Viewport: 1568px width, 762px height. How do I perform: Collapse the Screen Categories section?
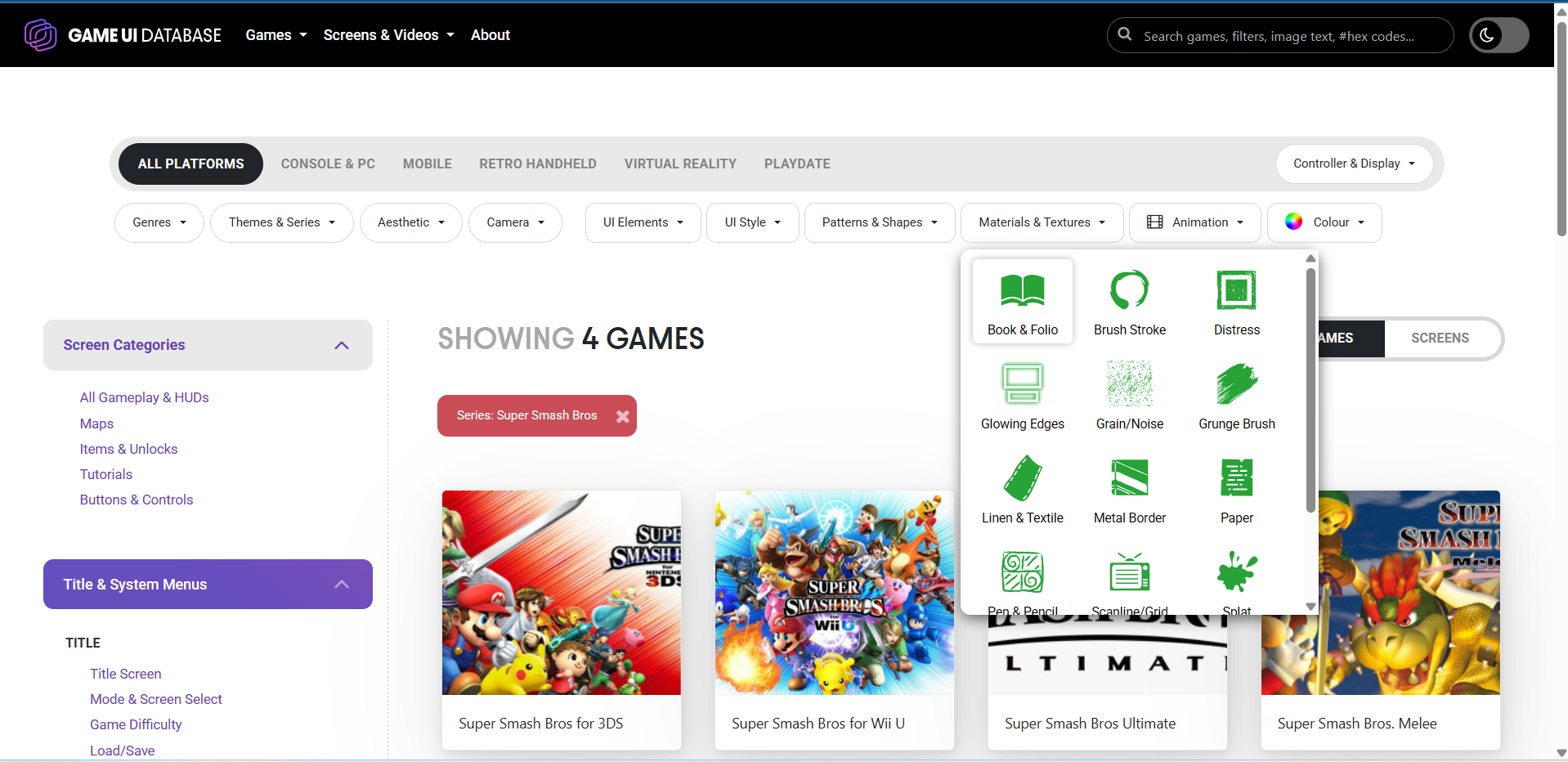tap(342, 345)
